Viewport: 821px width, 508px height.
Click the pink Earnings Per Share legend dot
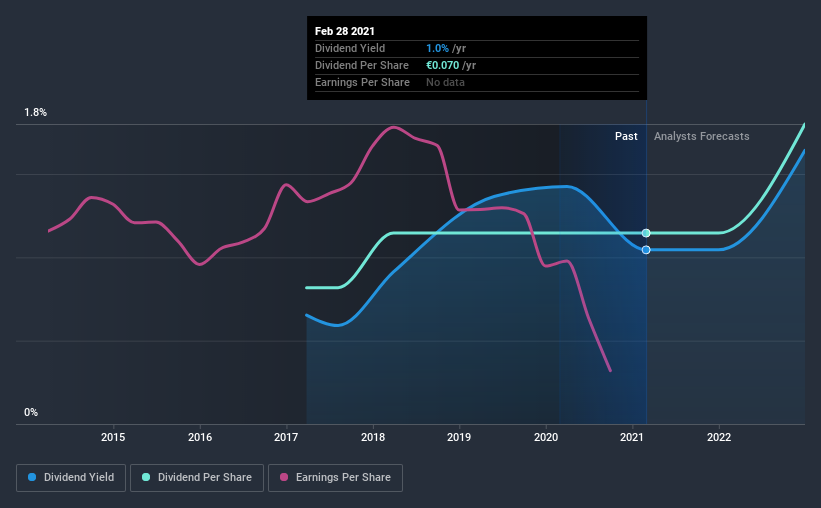coord(284,477)
